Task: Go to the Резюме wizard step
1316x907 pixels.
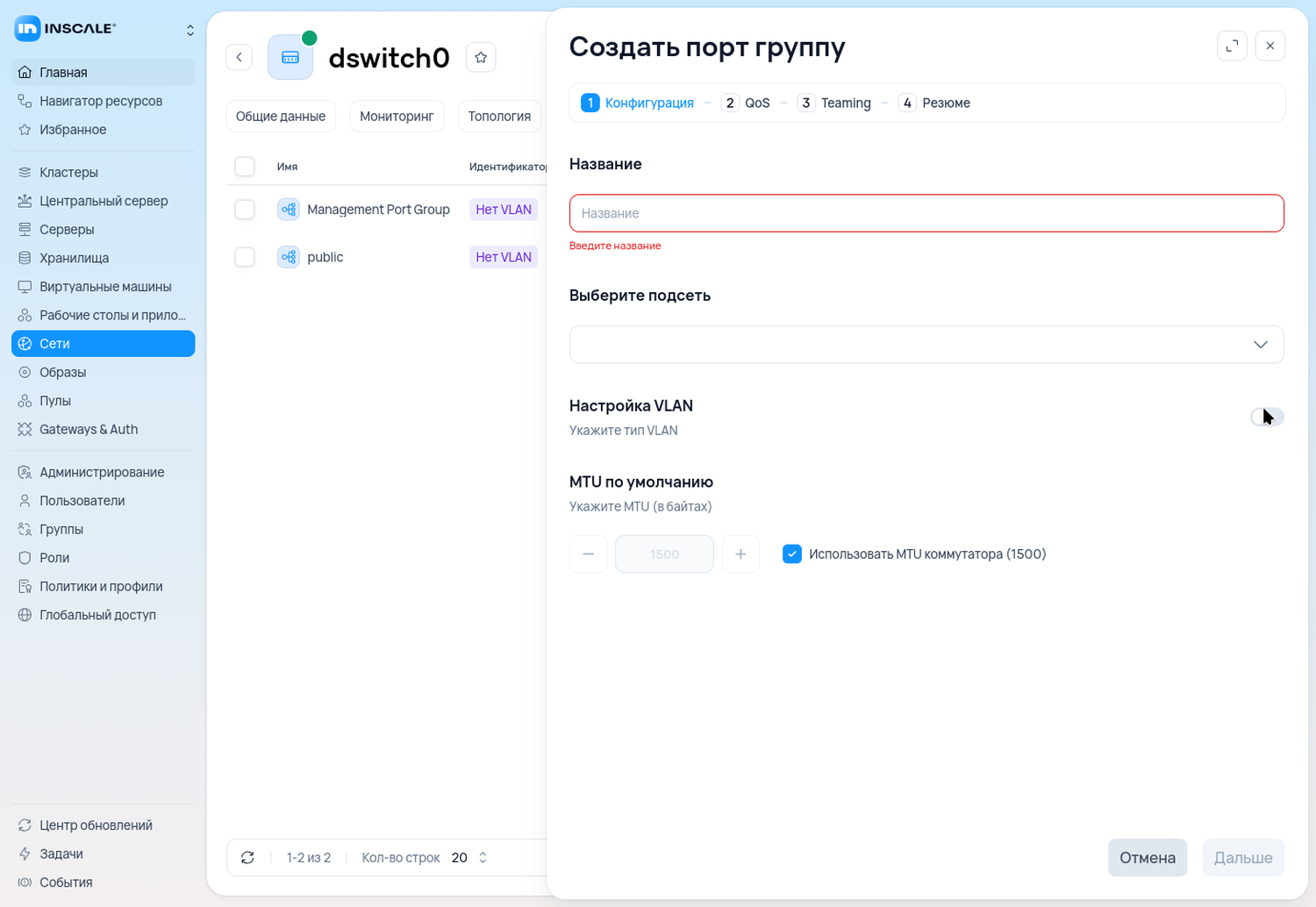Action: pos(934,104)
